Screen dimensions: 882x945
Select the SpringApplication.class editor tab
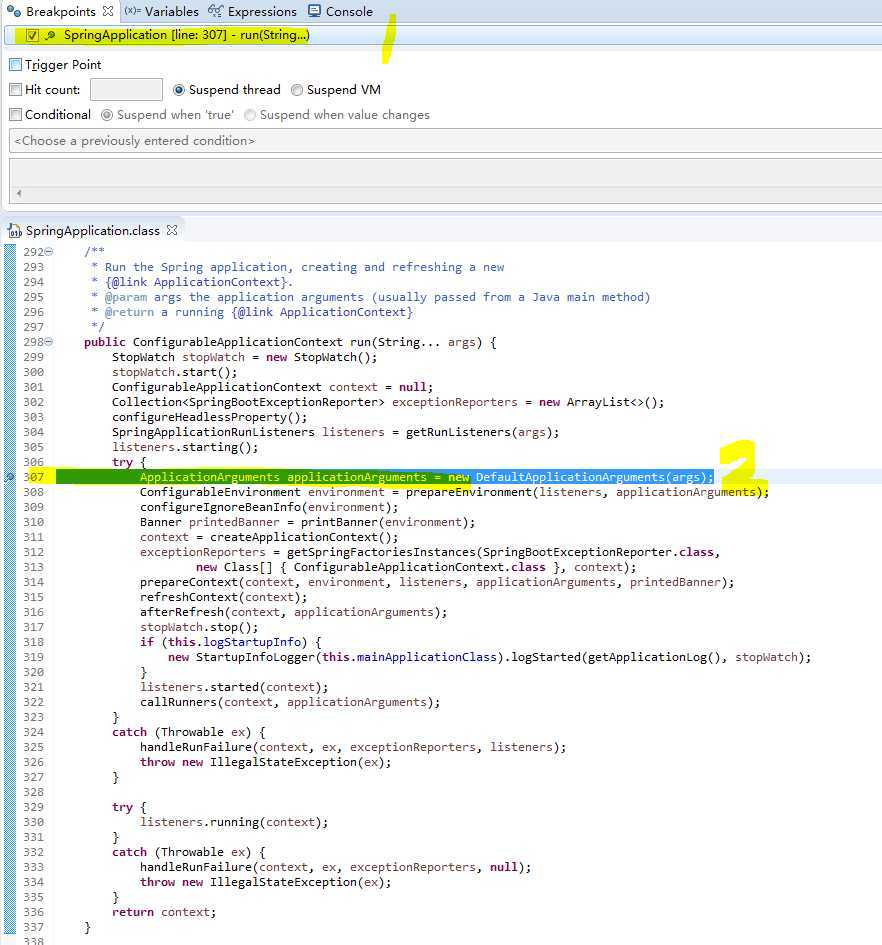[93, 230]
